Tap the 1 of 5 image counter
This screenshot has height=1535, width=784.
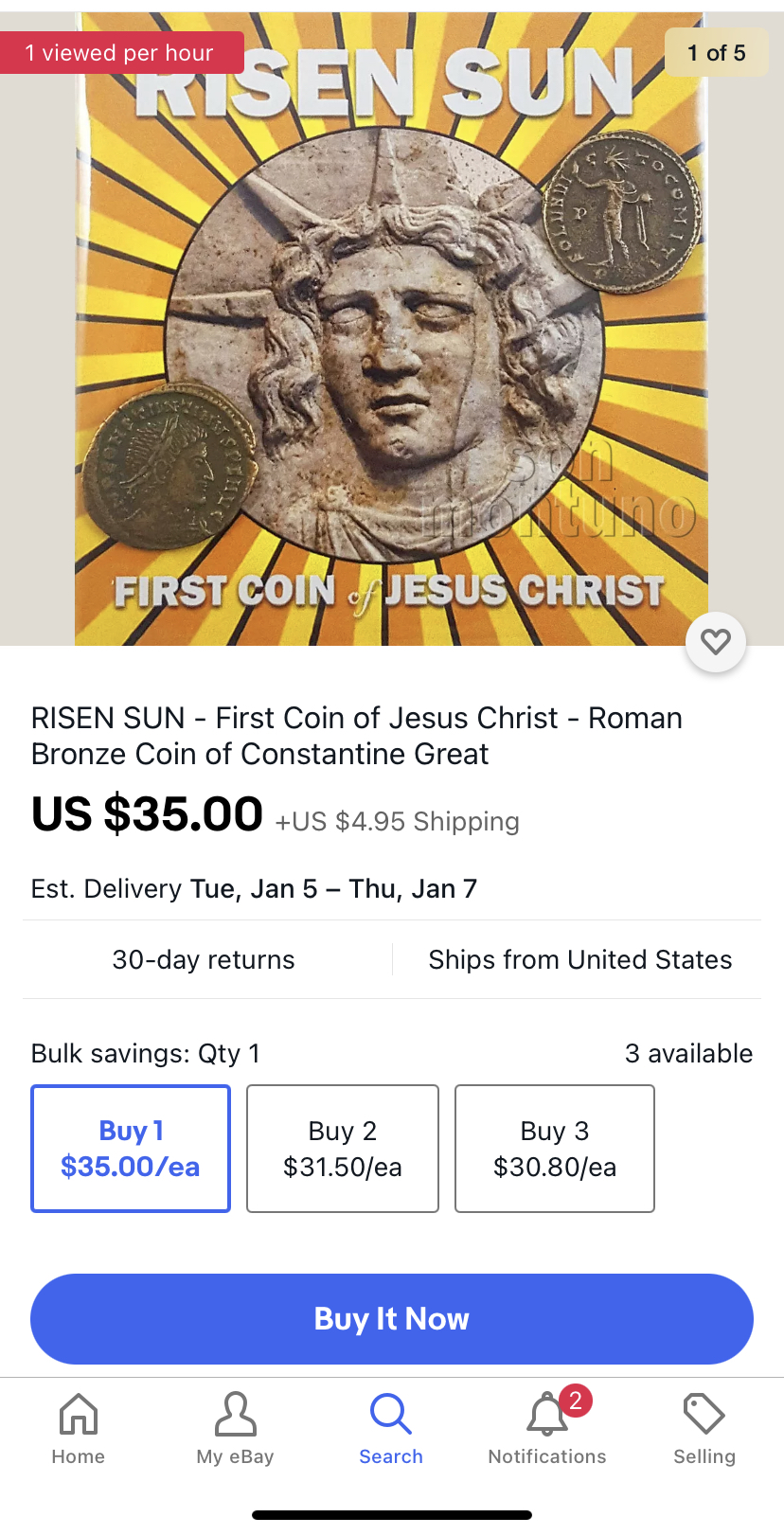716,53
